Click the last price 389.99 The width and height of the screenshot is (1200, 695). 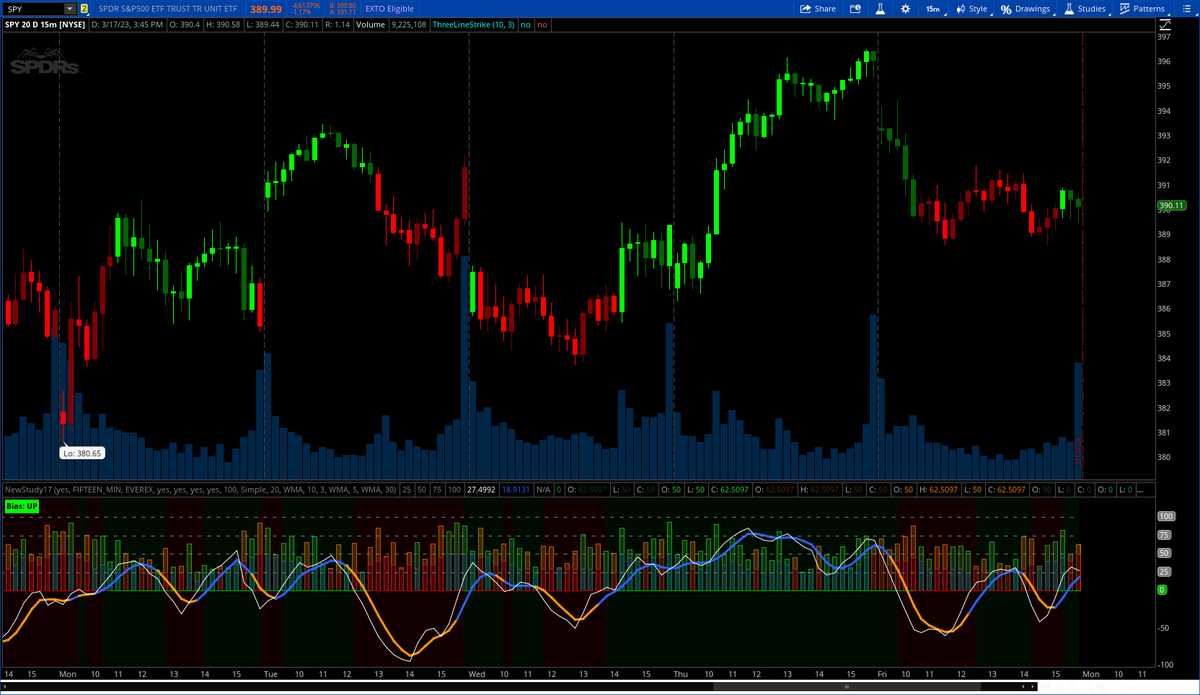pos(266,9)
